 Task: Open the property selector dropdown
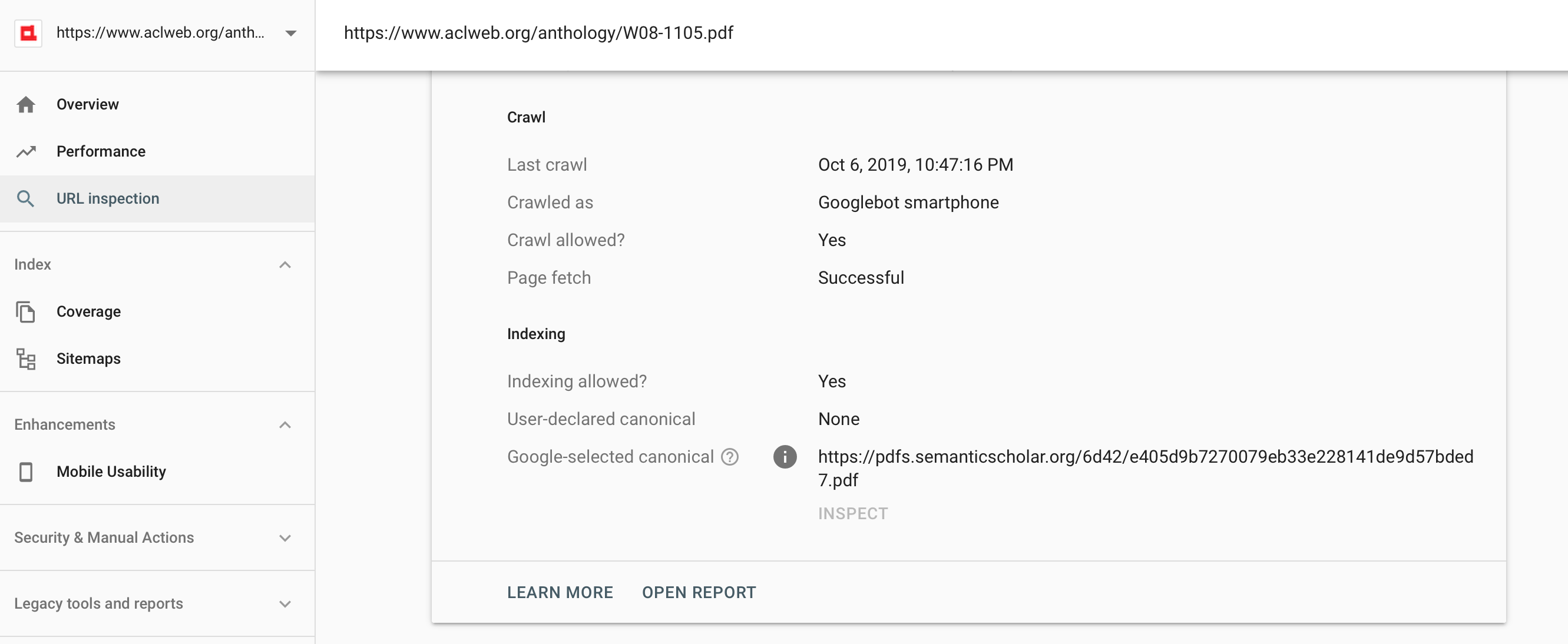291,34
